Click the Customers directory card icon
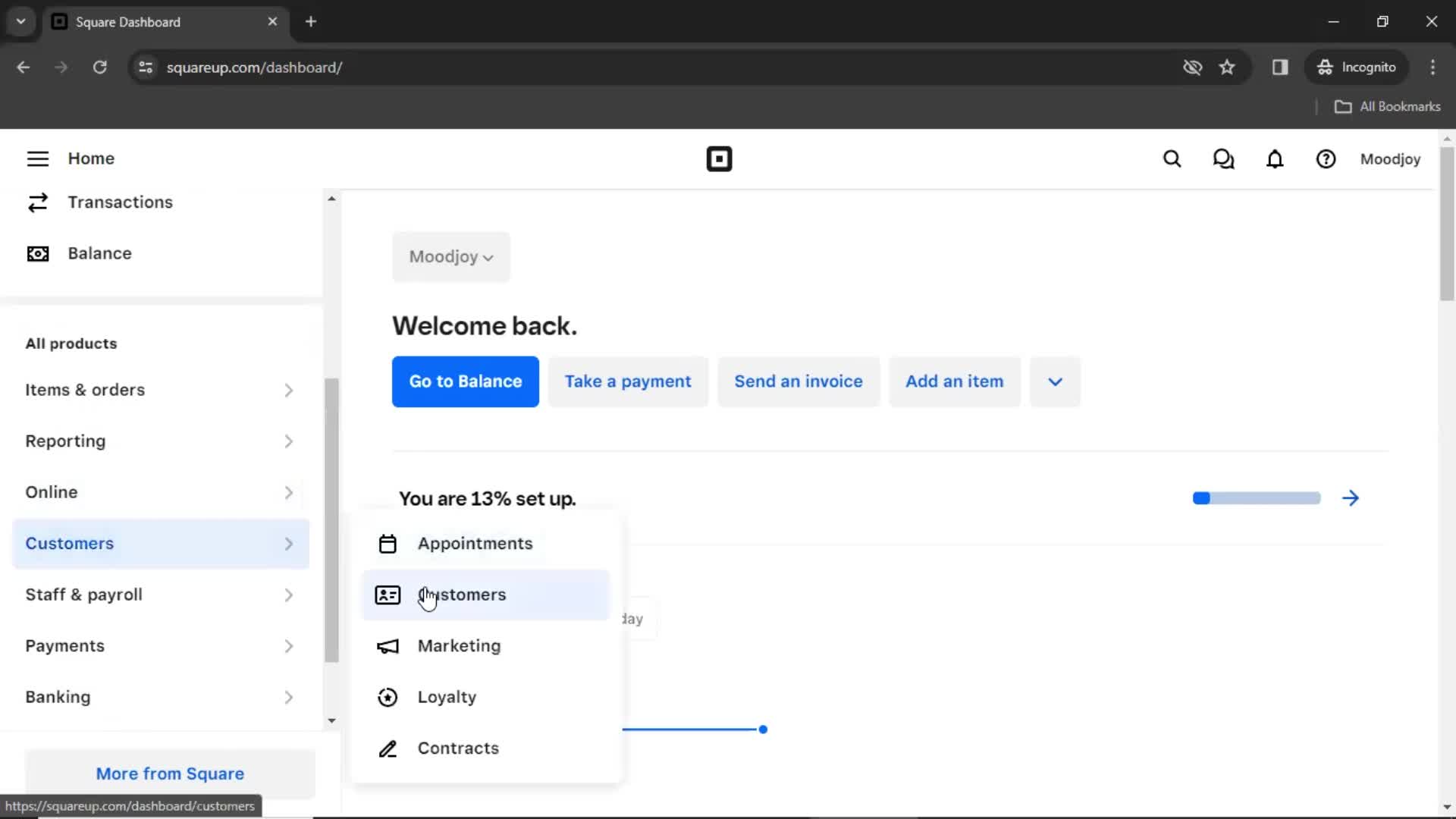1456x819 pixels. click(388, 595)
